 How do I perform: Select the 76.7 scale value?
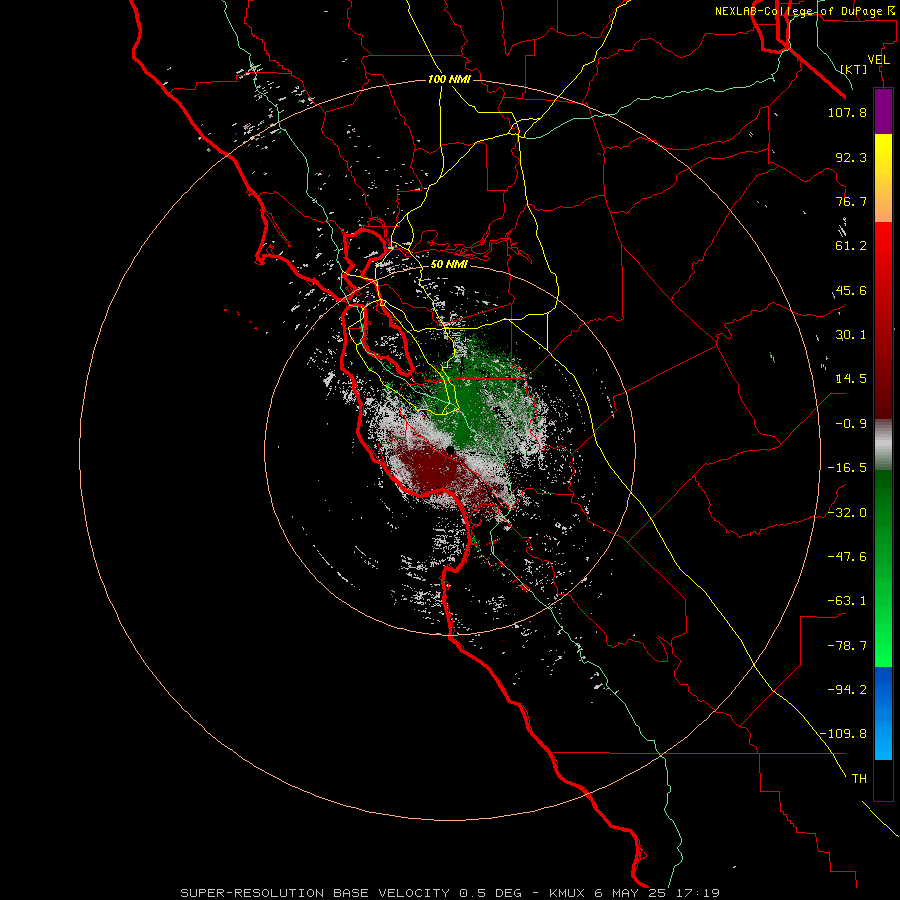point(851,201)
